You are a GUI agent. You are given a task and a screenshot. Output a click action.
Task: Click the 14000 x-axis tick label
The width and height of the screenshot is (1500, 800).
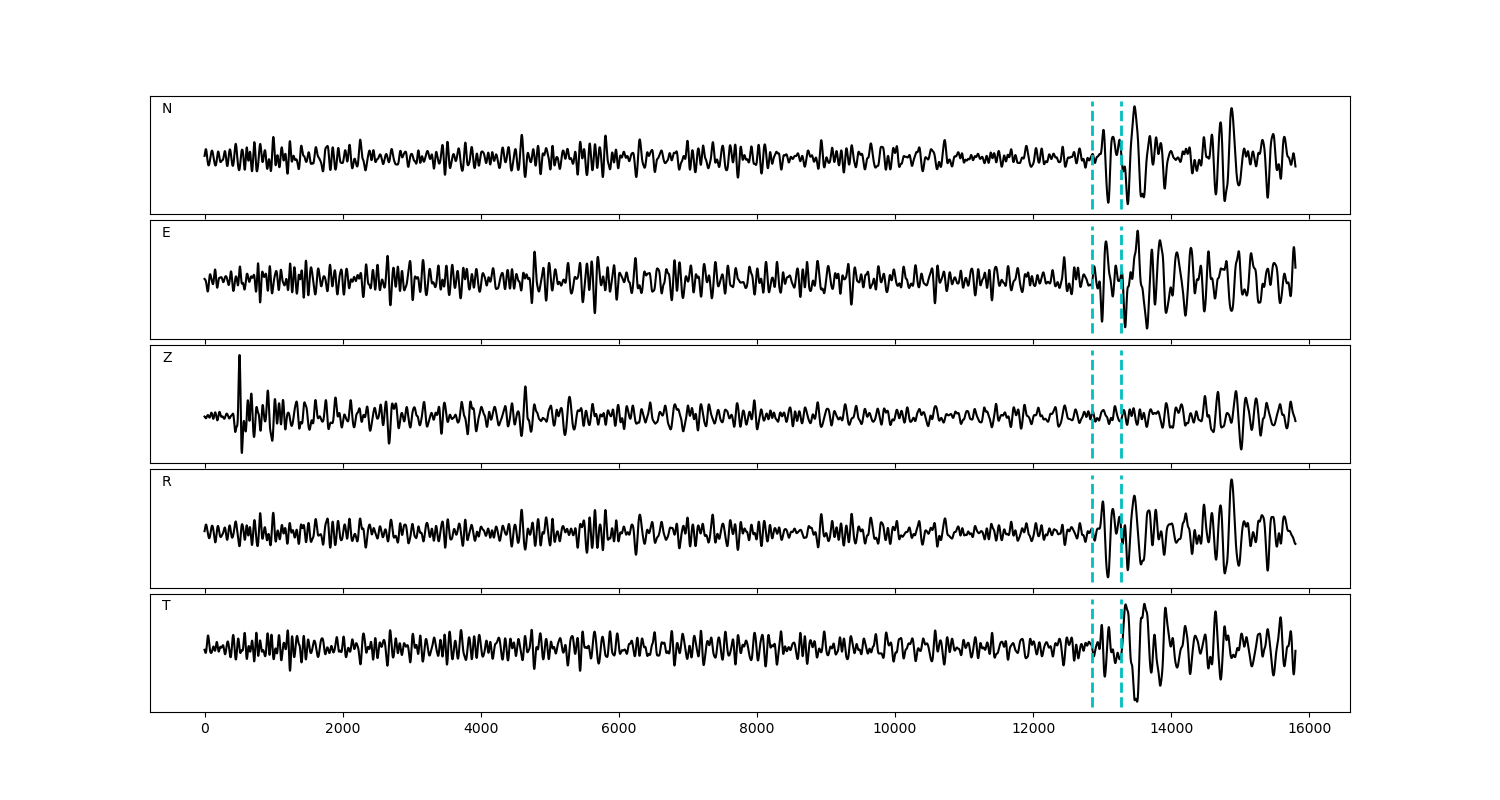pyautogui.click(x=1171, y=730)
